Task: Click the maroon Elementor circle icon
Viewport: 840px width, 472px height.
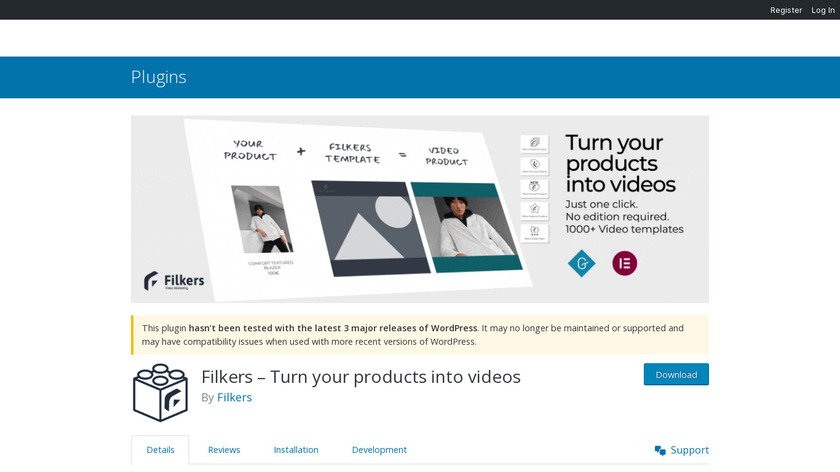Action: click(624, 263)
